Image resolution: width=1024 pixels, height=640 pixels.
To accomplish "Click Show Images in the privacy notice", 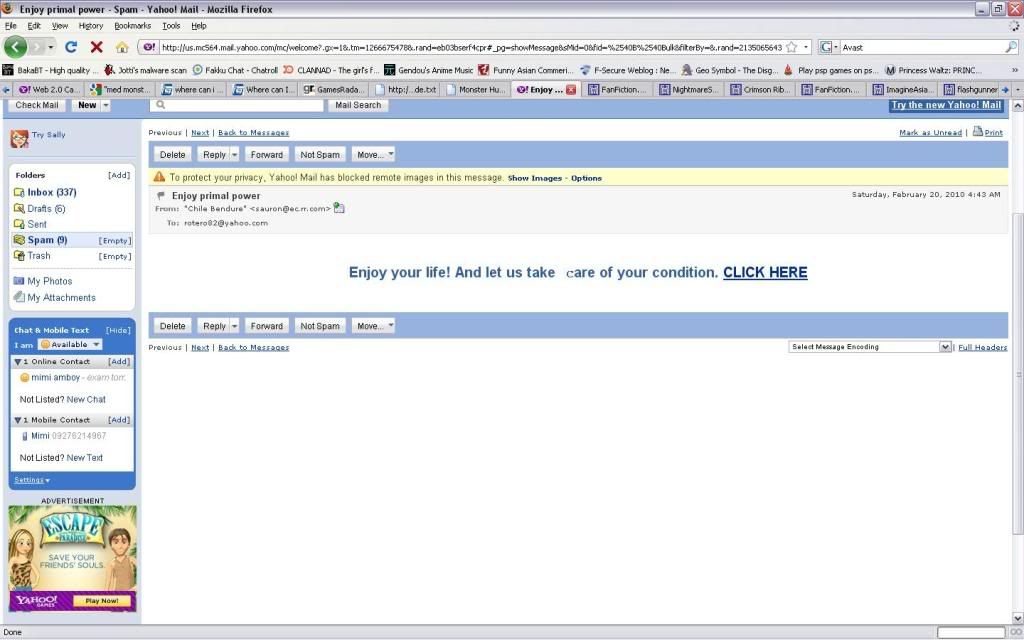I will [535, 178].
